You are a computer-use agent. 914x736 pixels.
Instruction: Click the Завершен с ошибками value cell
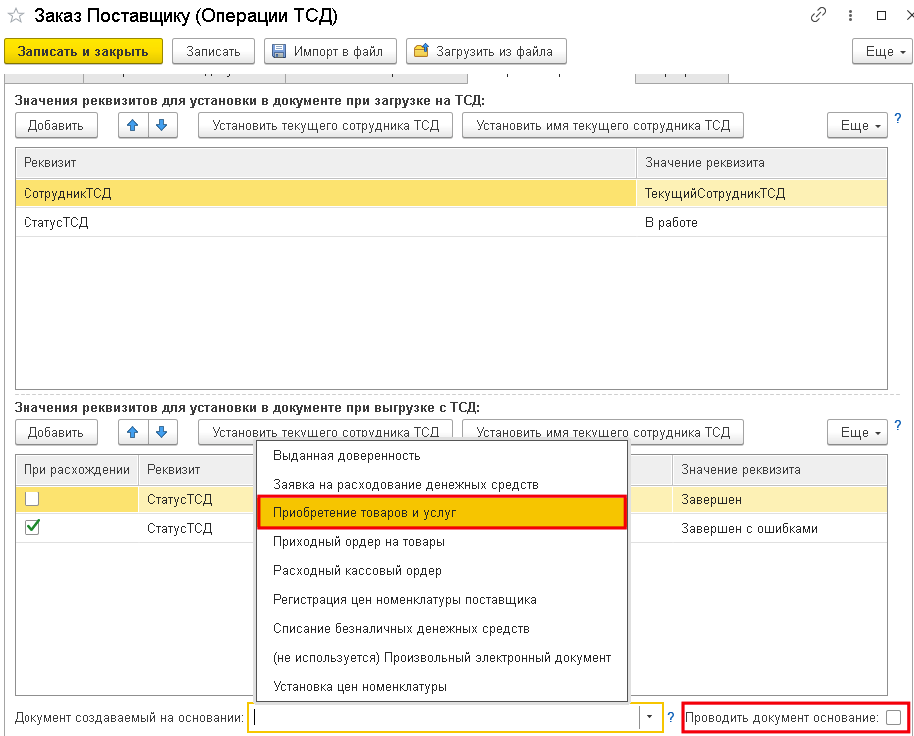[x=779, y=529]
